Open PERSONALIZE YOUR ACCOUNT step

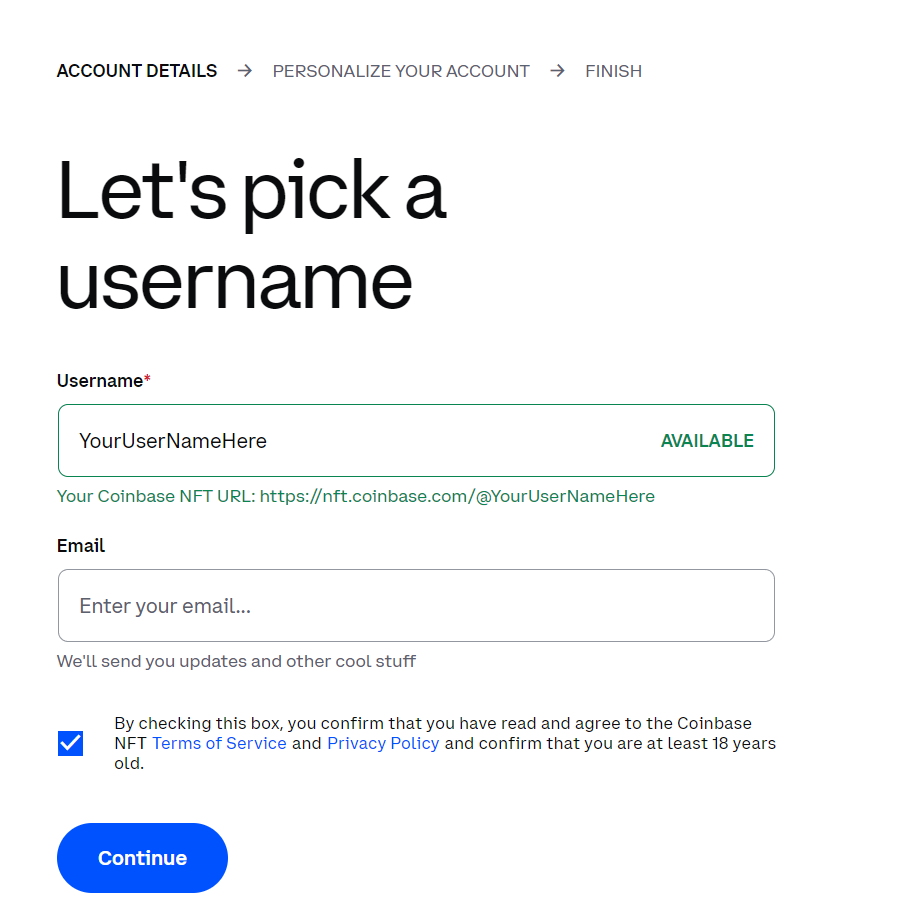[x=401, y=71]
